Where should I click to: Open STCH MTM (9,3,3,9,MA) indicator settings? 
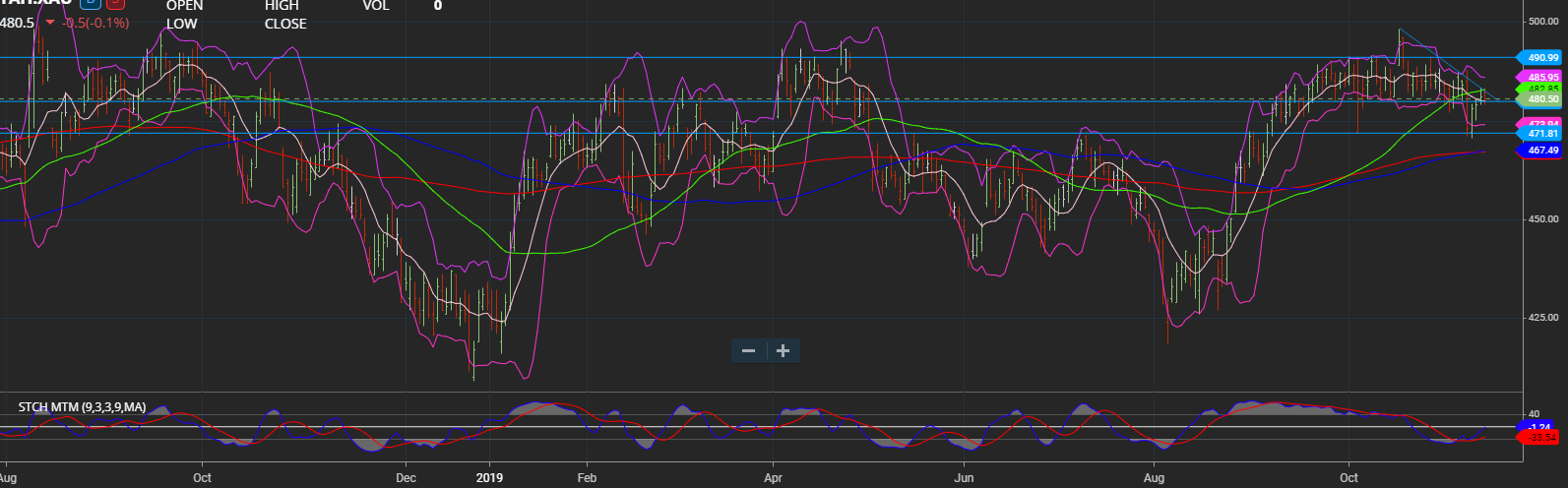pos(82,406)
